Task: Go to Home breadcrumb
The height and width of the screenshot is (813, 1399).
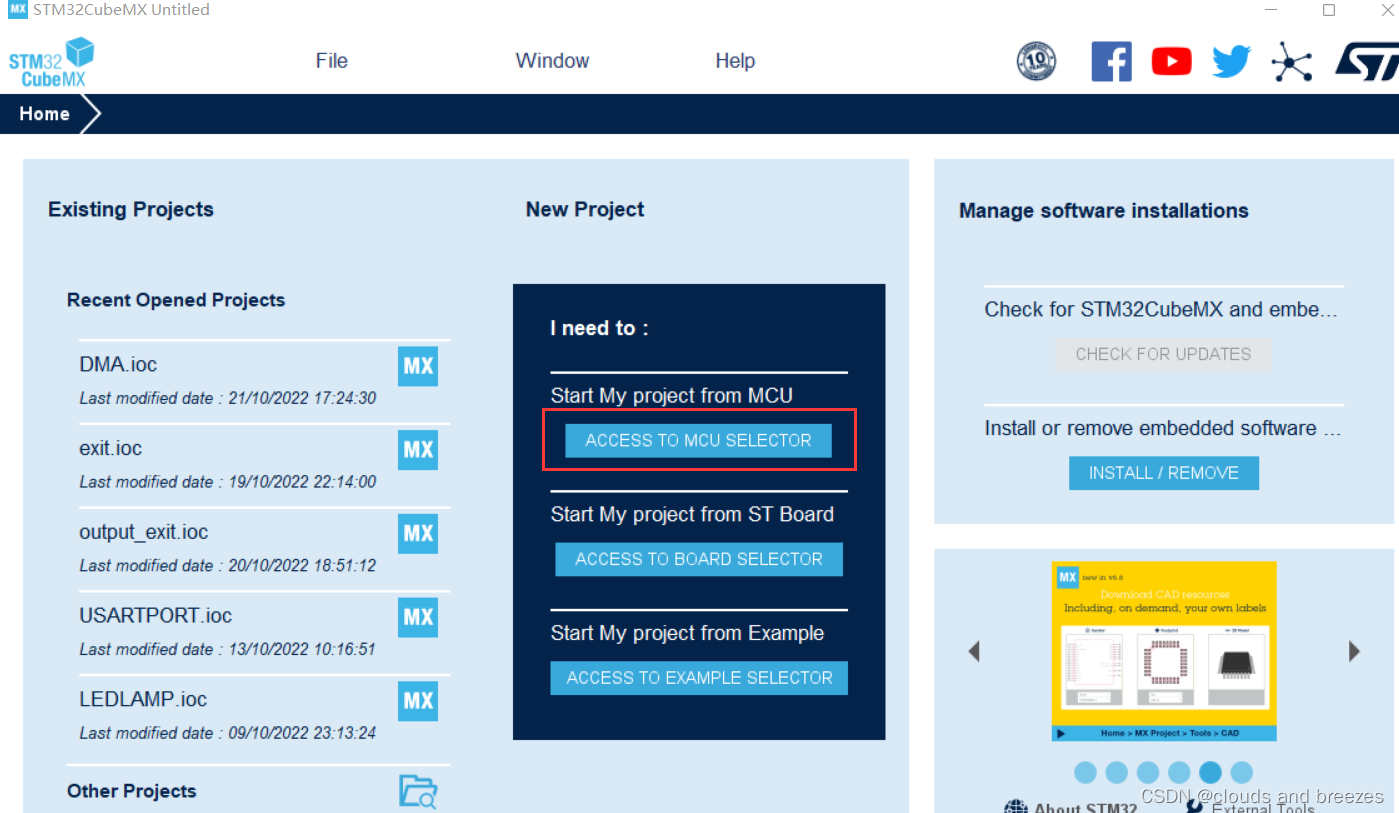Action: [x=45, y=114]
